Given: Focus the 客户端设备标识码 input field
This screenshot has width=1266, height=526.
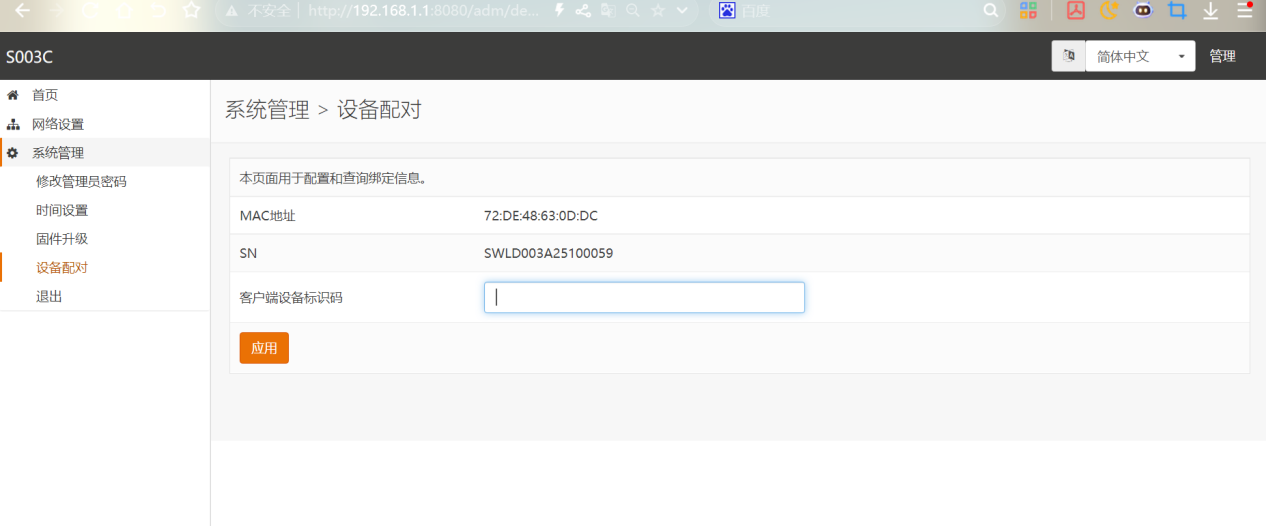Looking at the screenshot, I should pos(644,297).
